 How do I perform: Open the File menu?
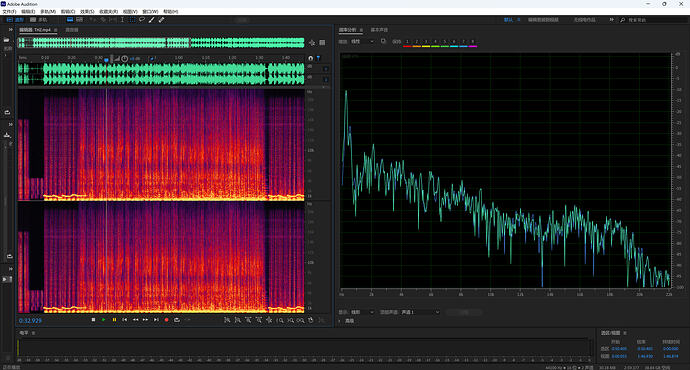(x=9, y=11)
